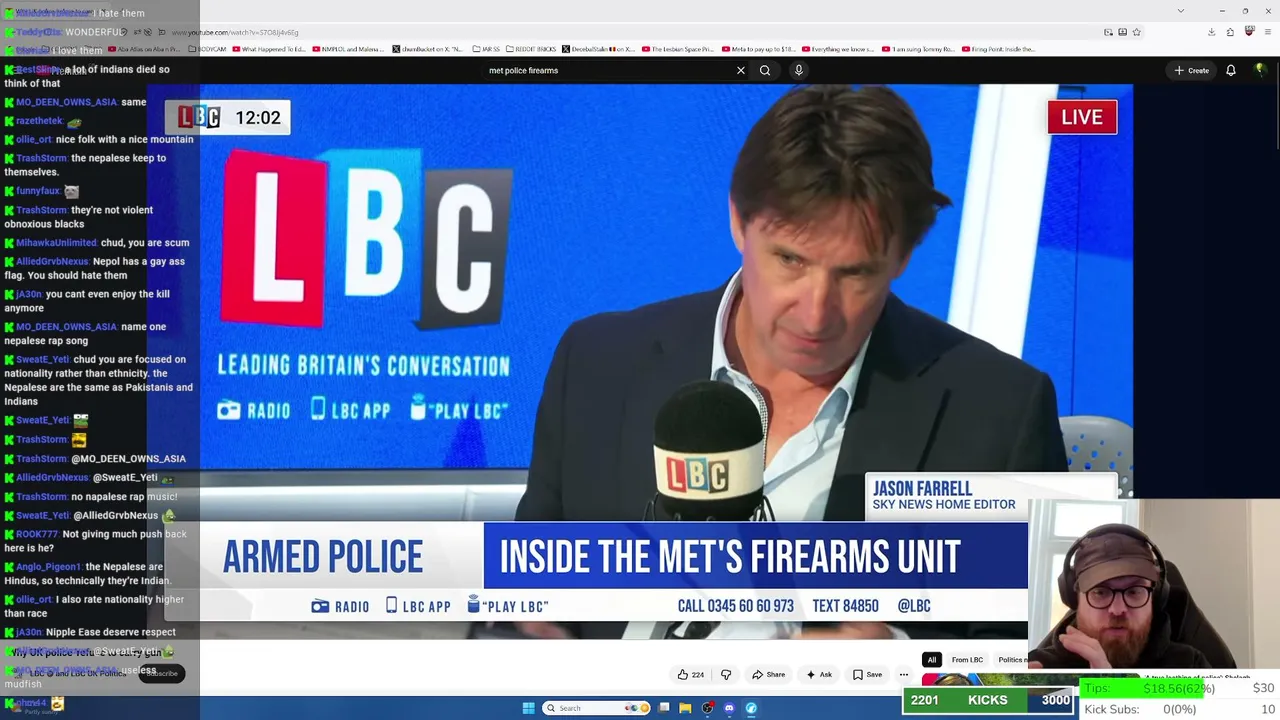Click the 'JASON FARRELL' name caption
This screenshot has height=720, width=1280.
click(922, 488)
